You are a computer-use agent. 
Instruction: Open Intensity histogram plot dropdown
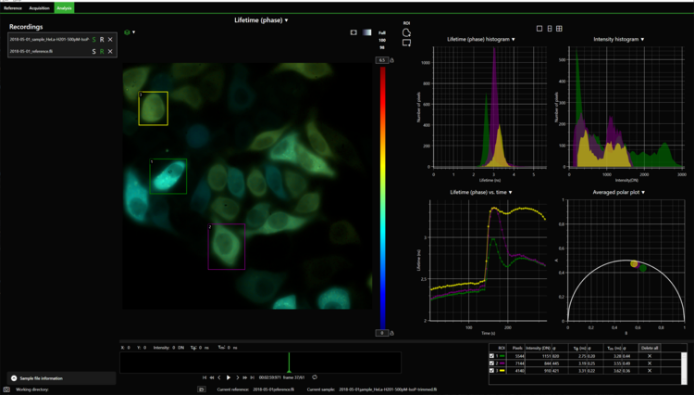coord(618,39)
